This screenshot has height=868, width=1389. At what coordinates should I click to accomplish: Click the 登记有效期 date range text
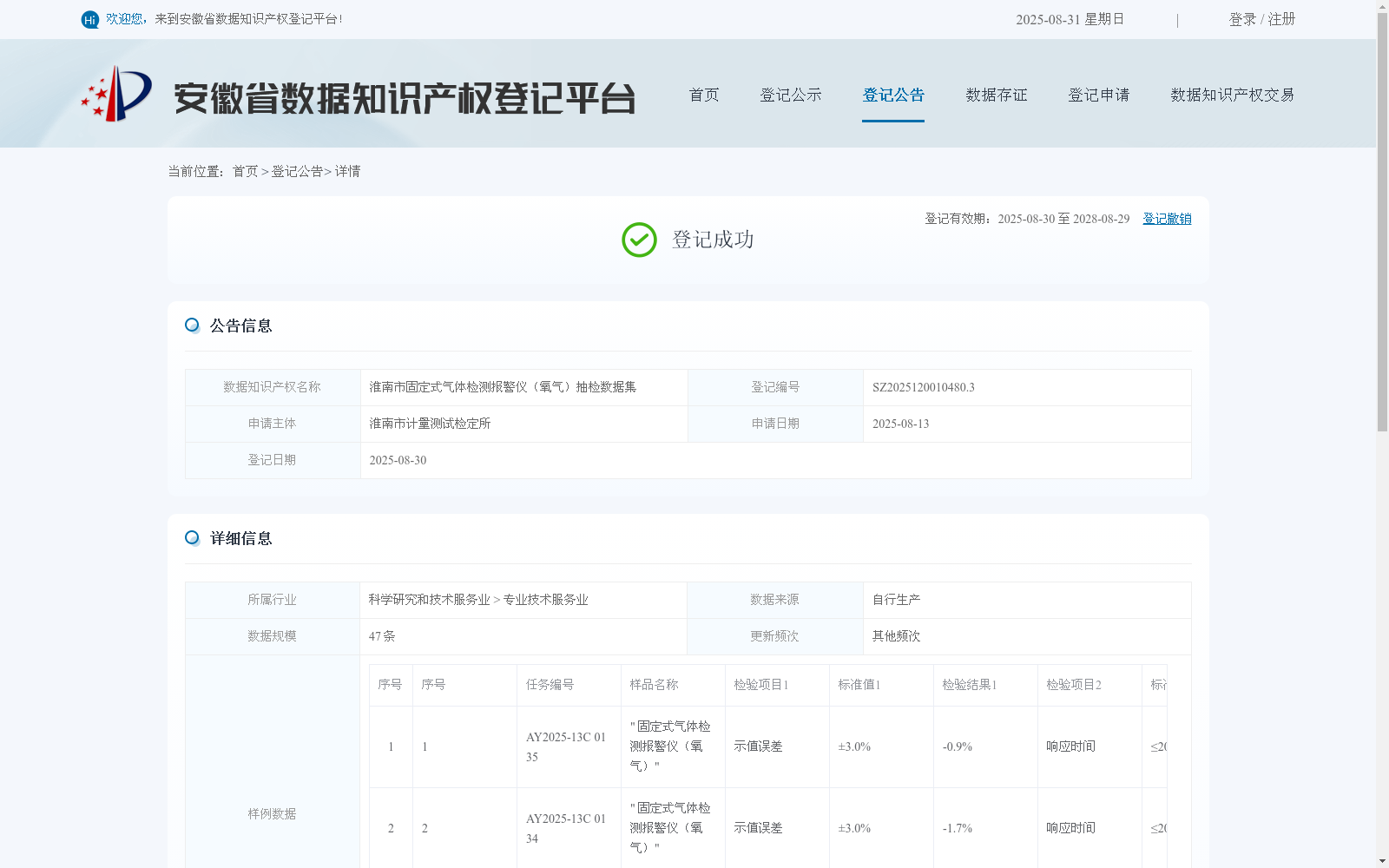click(1027, 219)
